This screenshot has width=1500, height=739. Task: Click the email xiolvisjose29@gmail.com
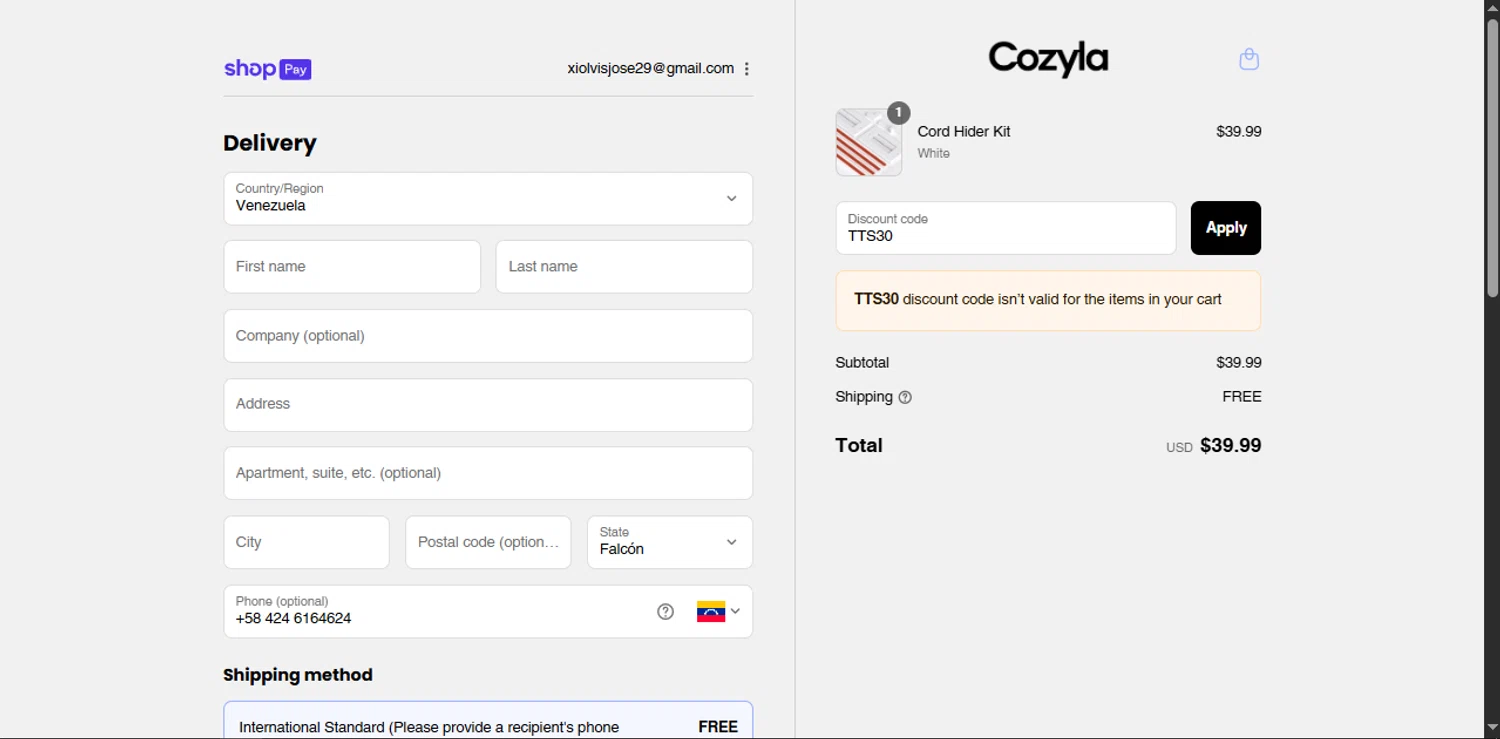pos(650,68)
